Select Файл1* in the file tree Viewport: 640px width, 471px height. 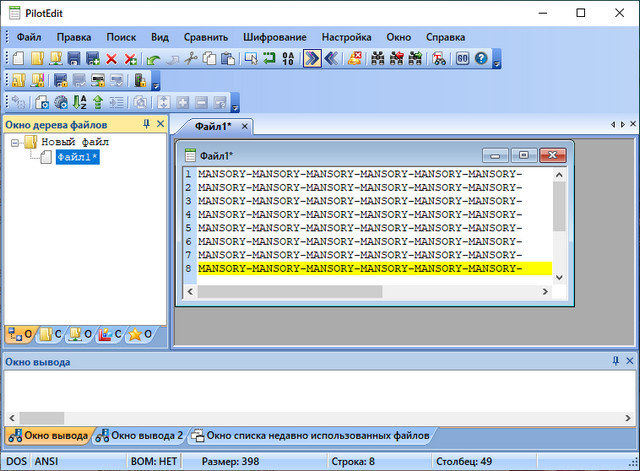point(77,157)
